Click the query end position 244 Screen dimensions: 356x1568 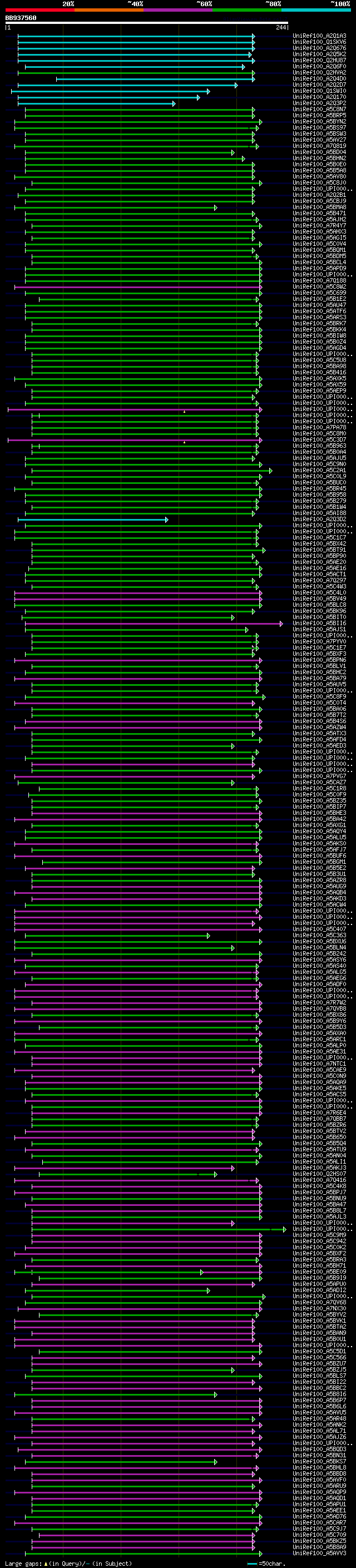click(x=280, y=27)
